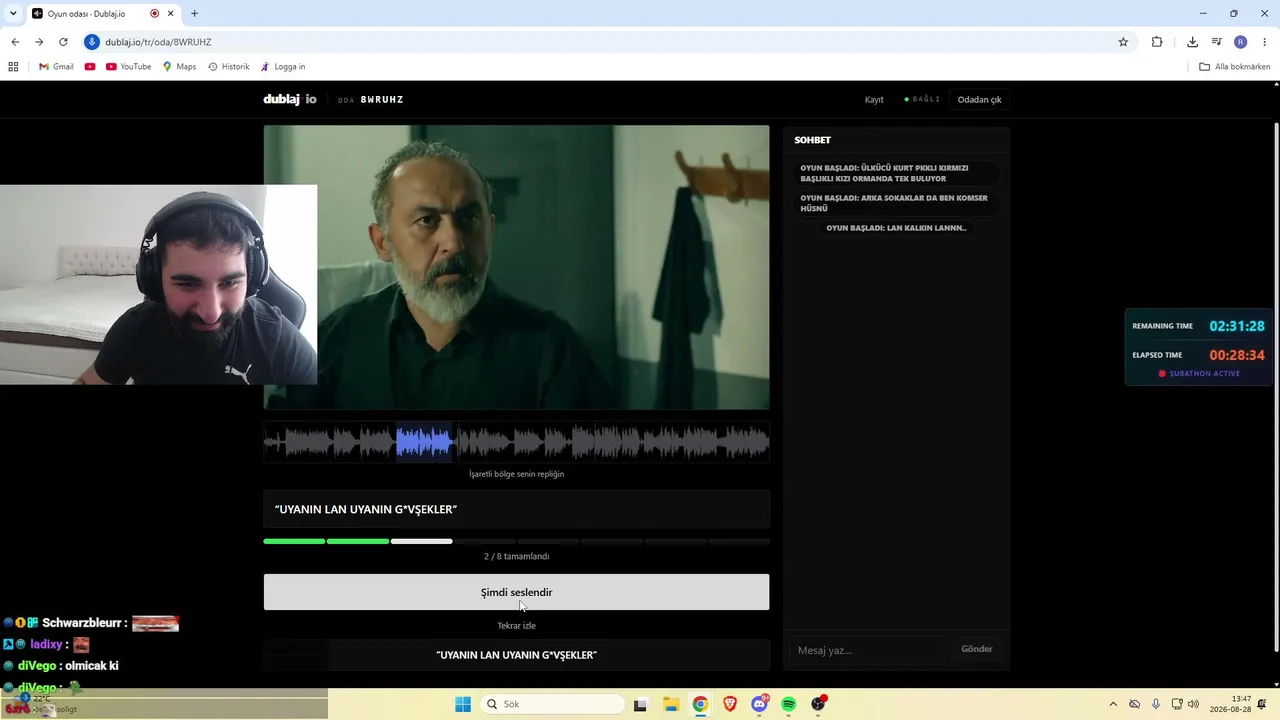Click the Sohbet chat panel heading
Image resolution: width=1280 pixels, height=720 pixels.
click(x=813, y=140)
